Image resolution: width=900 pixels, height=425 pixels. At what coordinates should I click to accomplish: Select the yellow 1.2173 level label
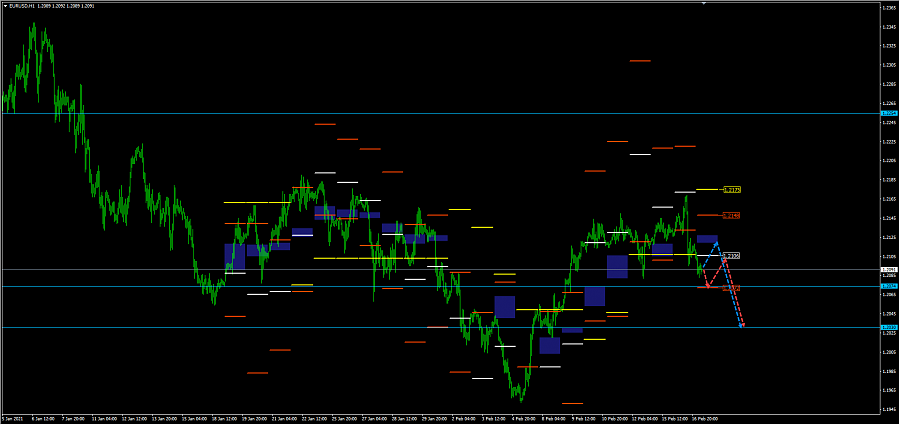[x=732, y=190]
